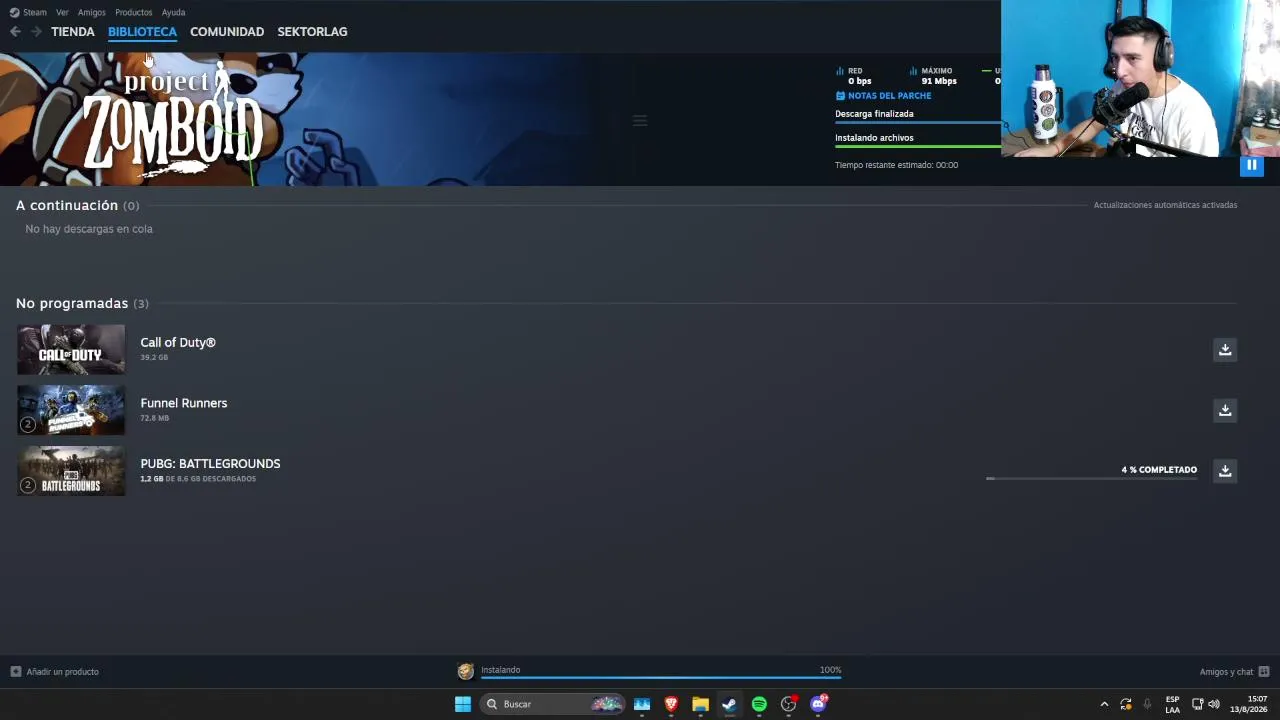Open the volume control in the tray

point(1214,704)
